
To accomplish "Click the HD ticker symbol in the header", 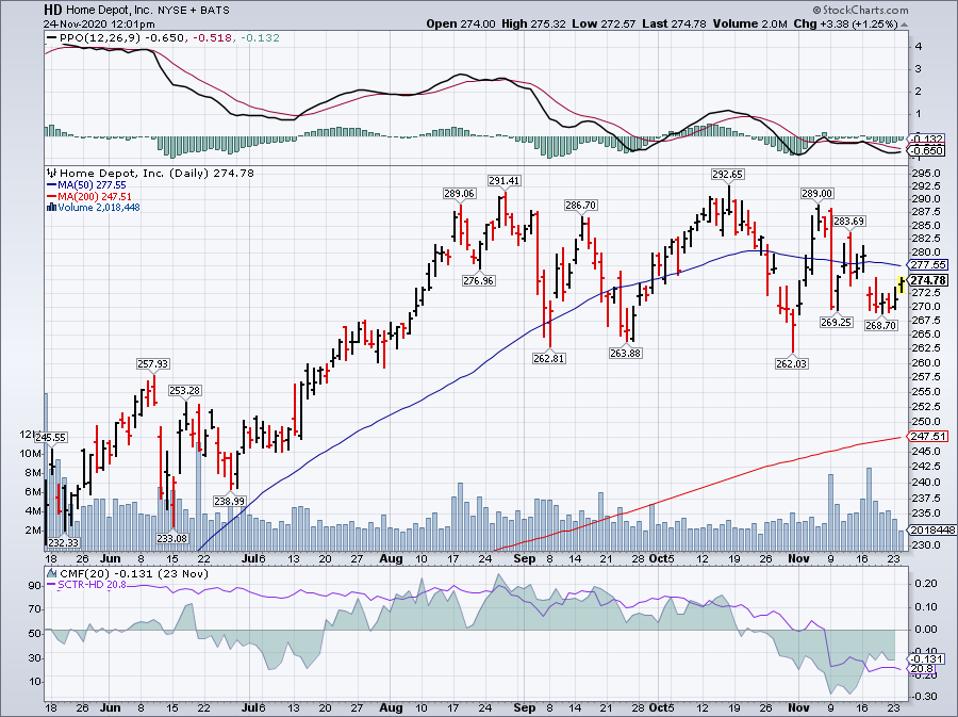I will (52, 10).
